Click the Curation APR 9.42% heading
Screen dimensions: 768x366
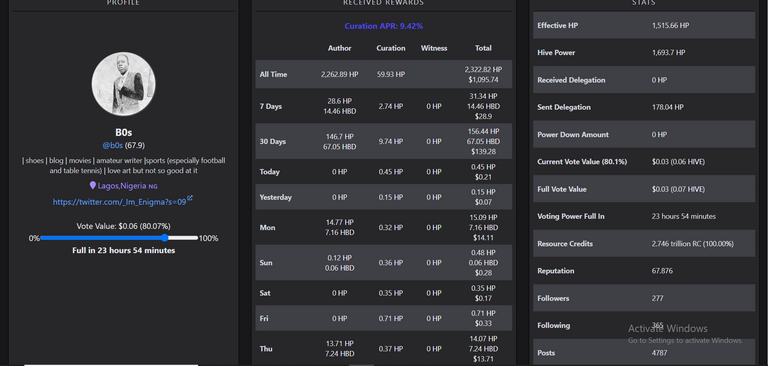pos(384,26)
